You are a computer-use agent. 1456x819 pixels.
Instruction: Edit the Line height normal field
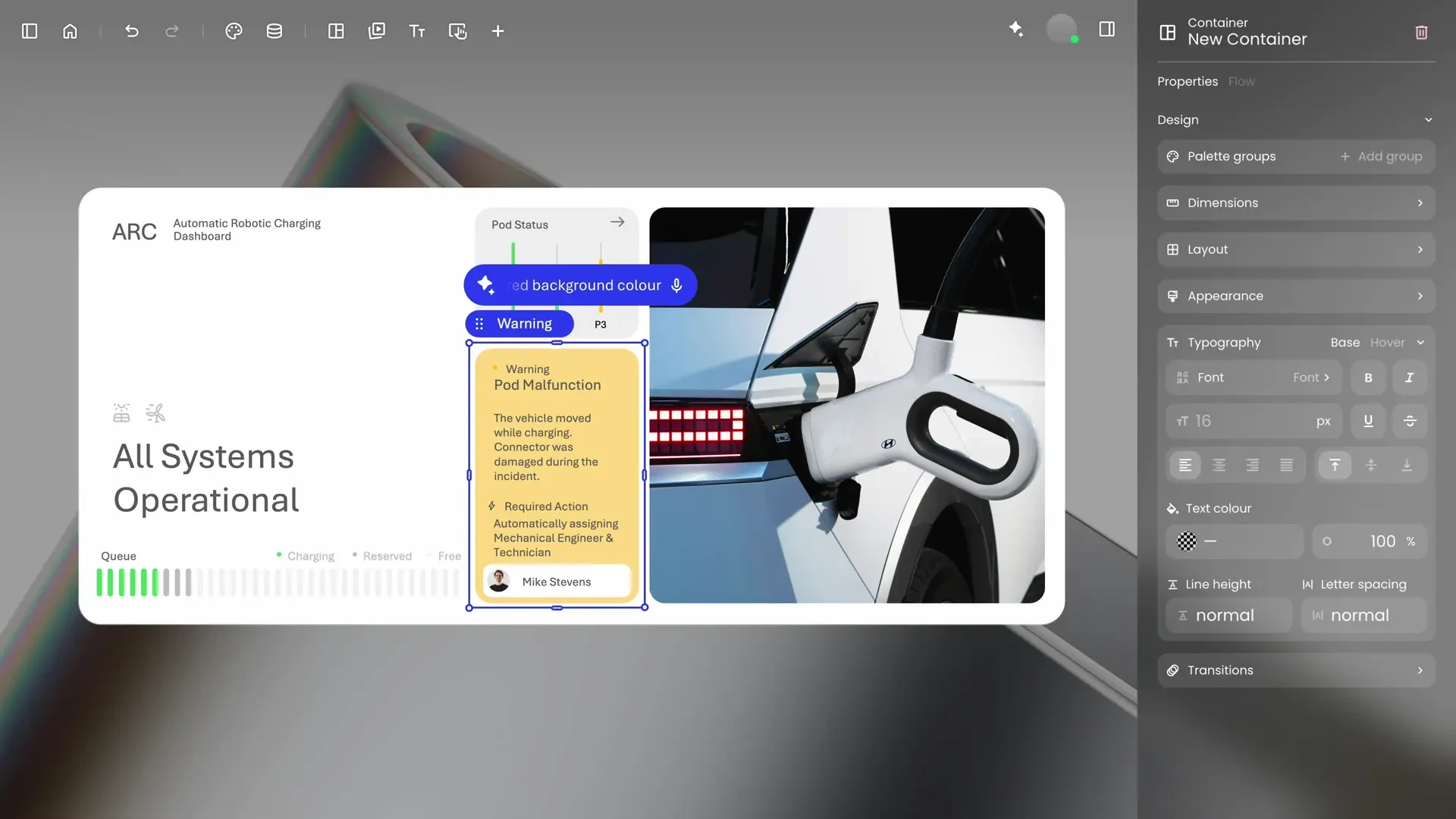coord(1228,616)
